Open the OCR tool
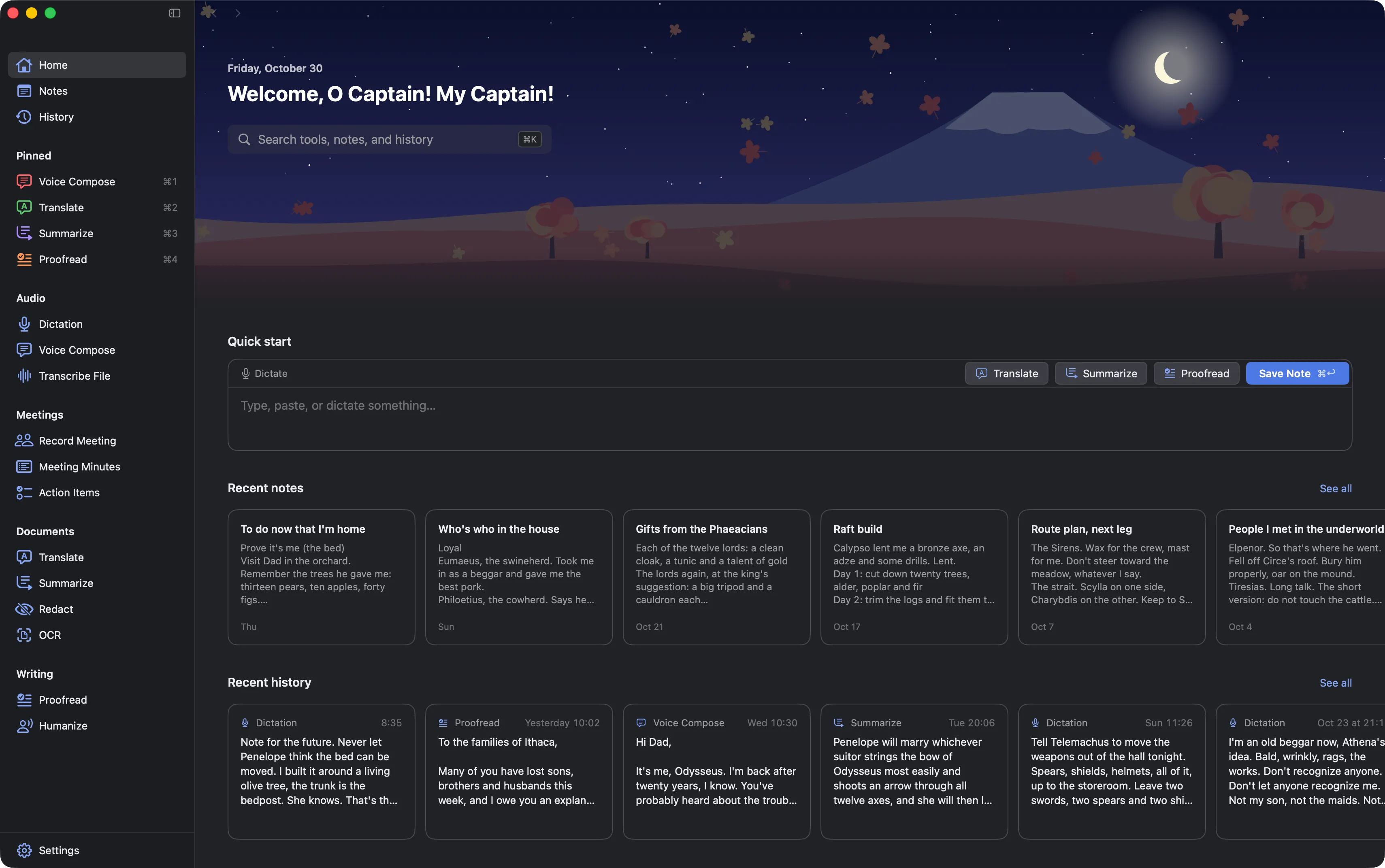This screenshot has height=868, width=1385. pyautogui.click(x=97, y=634)
